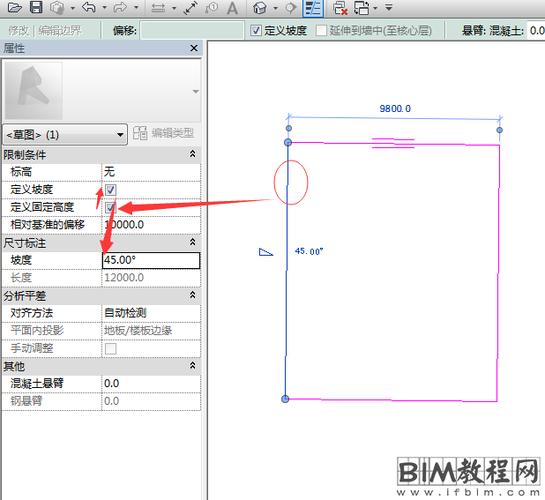This screenshot has height=500, width=545.
Task: Click the 相对基准的偏移 value field
Action: click(x=151, y=225)
